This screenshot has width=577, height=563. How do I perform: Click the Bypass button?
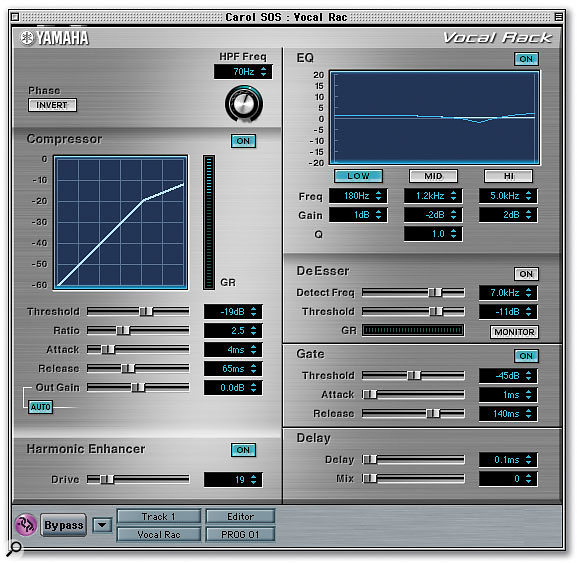point(63,525)
